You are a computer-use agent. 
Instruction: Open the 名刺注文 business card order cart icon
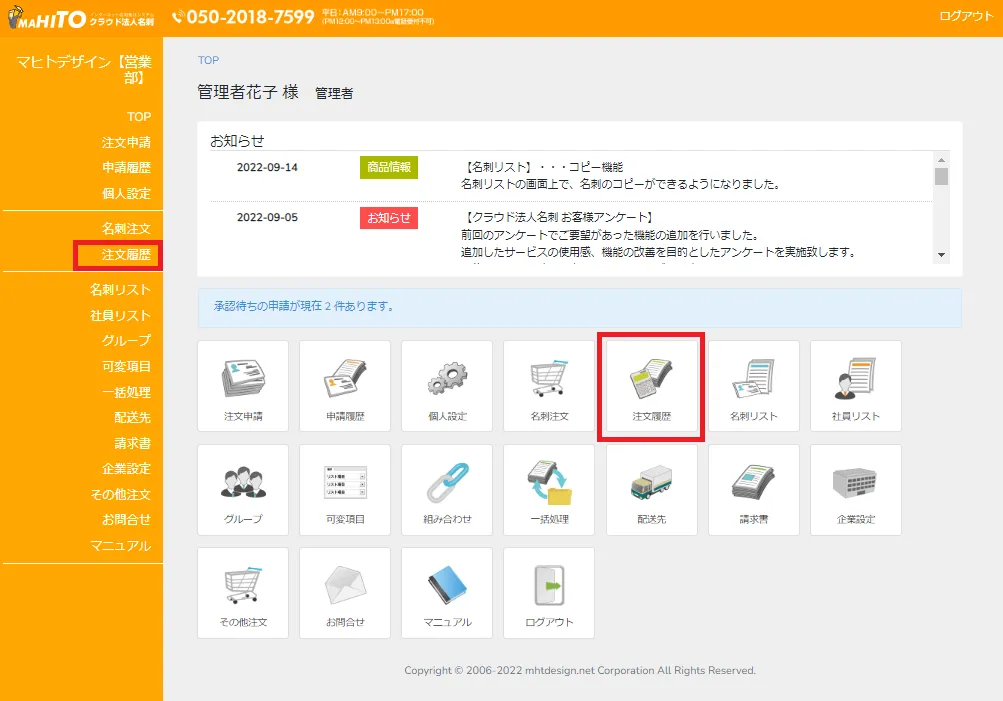(x=548, y=386)
